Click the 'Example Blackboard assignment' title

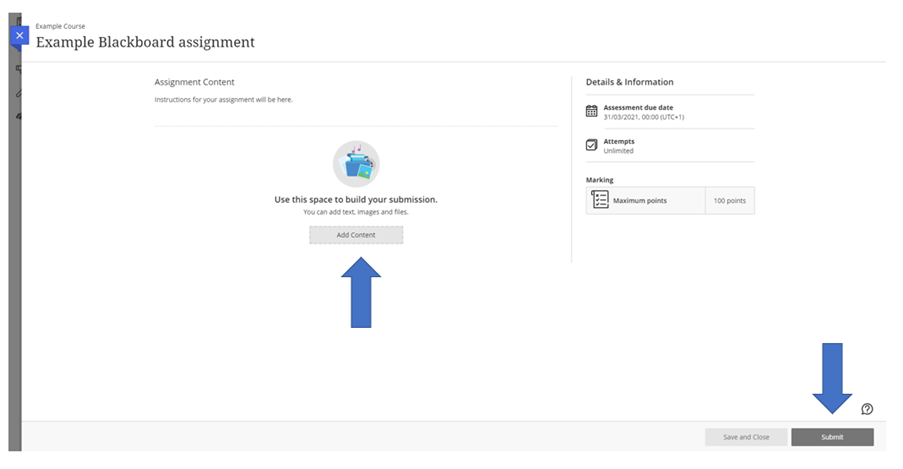[x=145, y=42]
